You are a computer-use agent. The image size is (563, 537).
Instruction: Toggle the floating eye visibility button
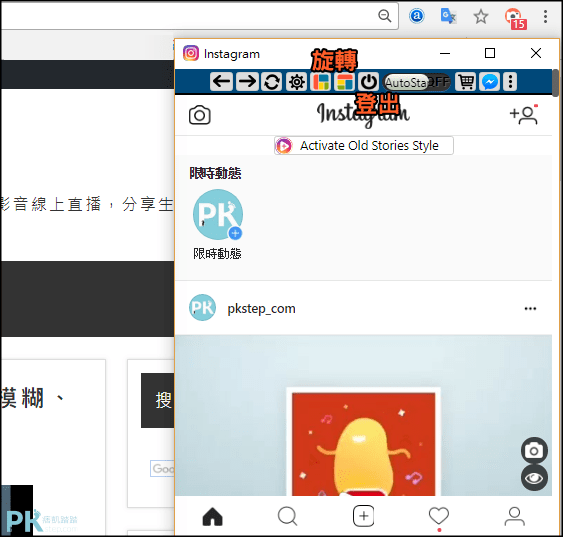click(534, 477)
